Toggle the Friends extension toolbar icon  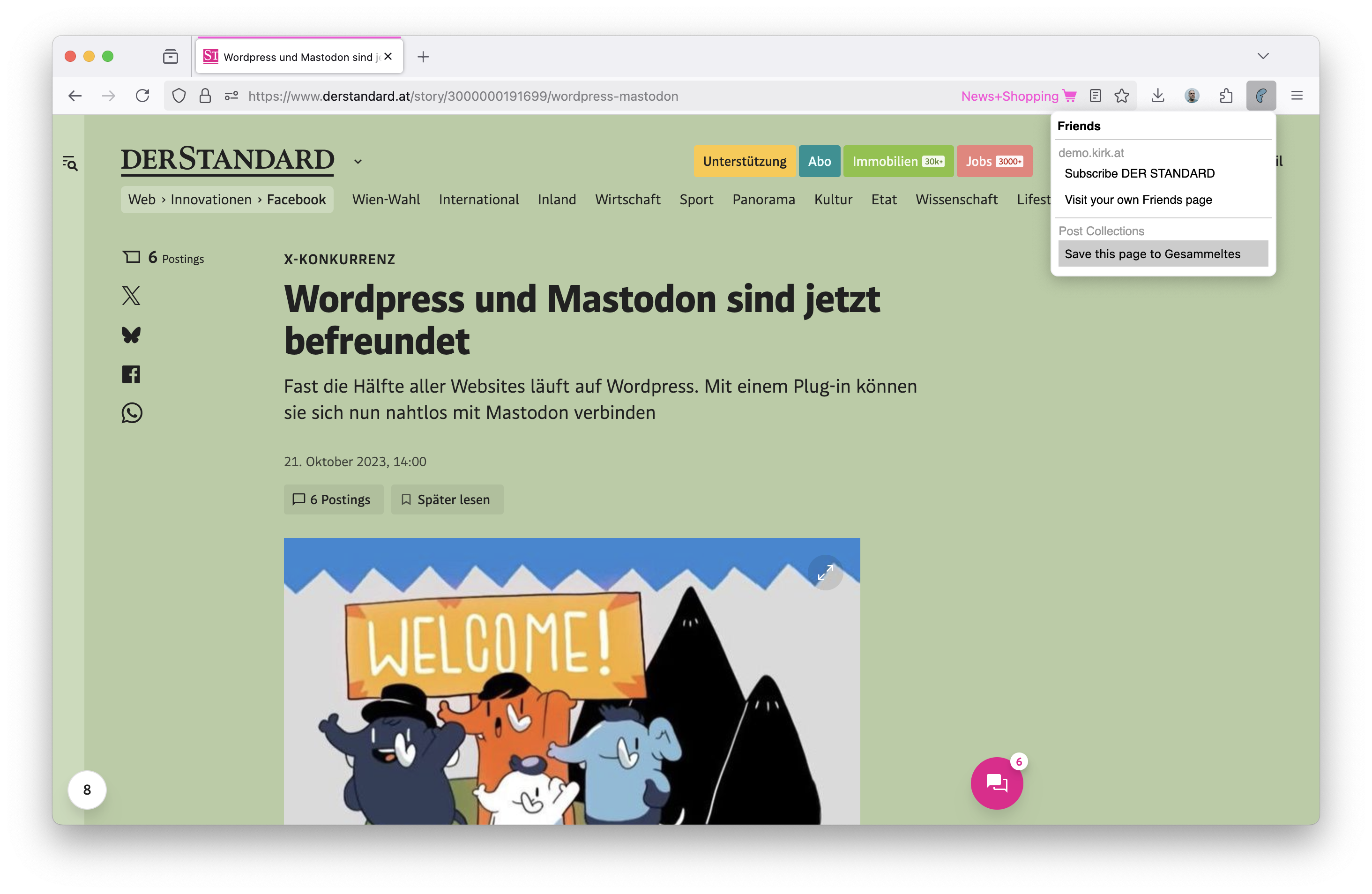(1261, 96)
